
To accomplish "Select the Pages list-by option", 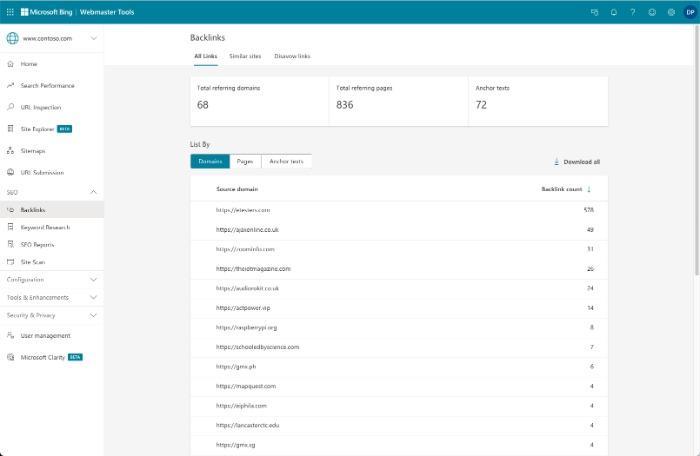I will point(245,161).
